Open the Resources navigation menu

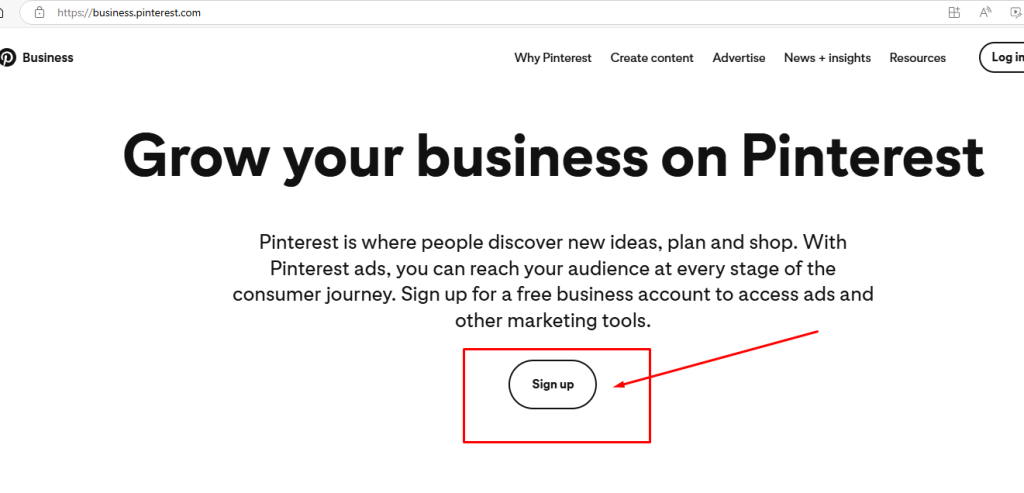pyautogui.click(x=917, y=58)
